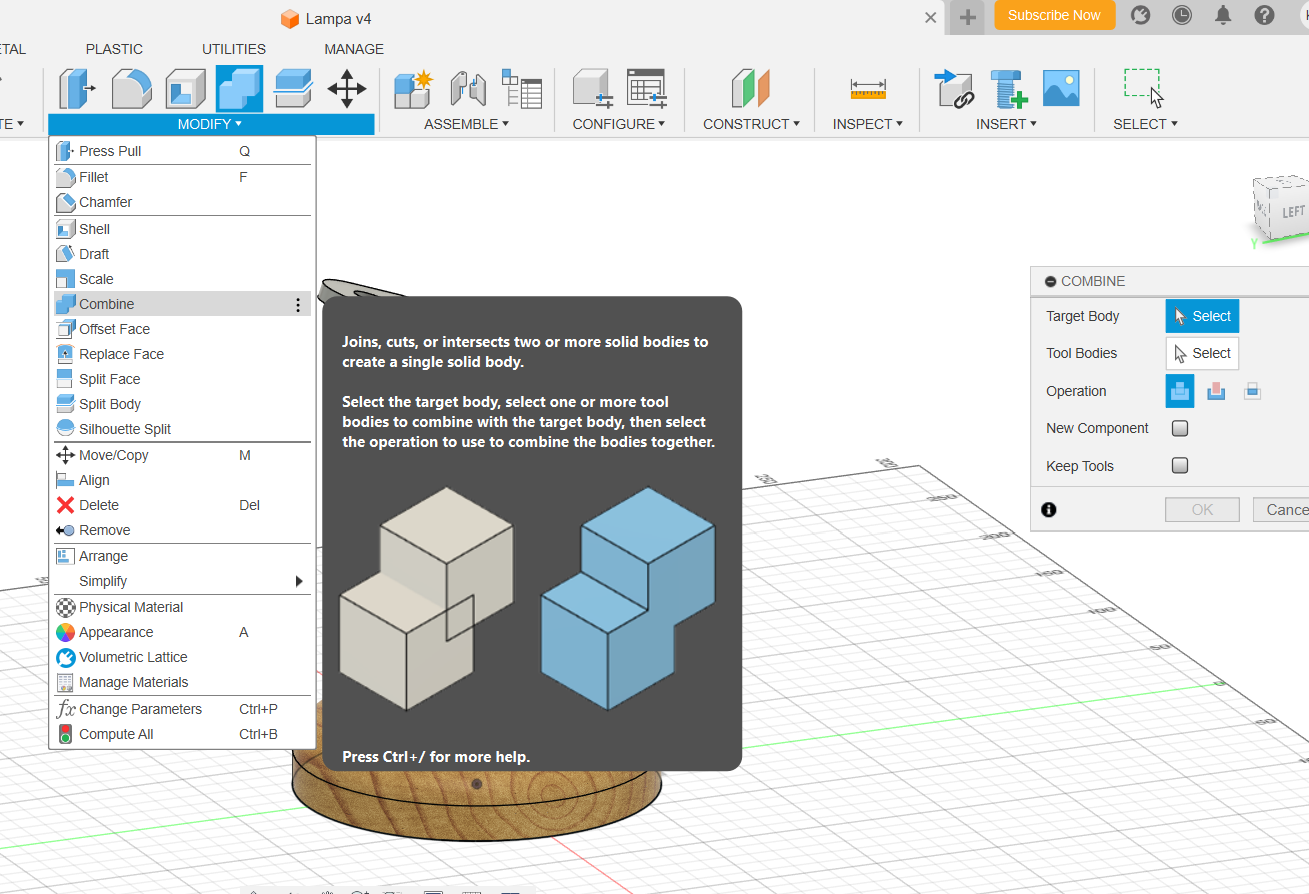Click the Cut operation icon
The width and height of the screenshot is (1309, 894).
point(1216,391)
